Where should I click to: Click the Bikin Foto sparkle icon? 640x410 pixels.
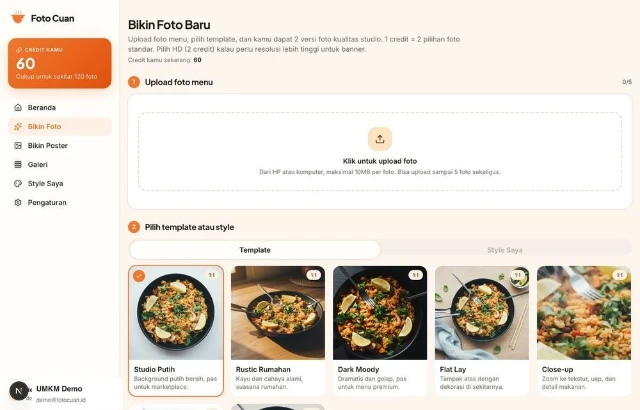point(18,127)
